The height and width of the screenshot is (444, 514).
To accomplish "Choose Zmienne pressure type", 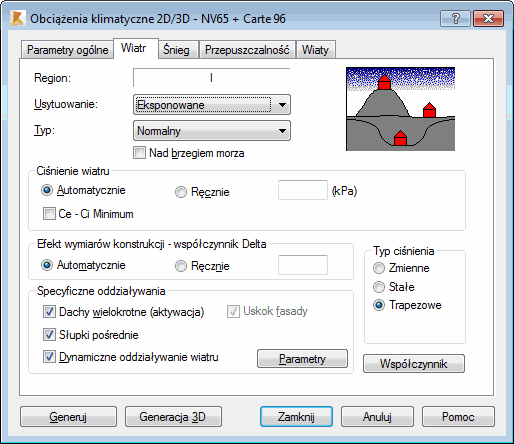I will point(379,268).
